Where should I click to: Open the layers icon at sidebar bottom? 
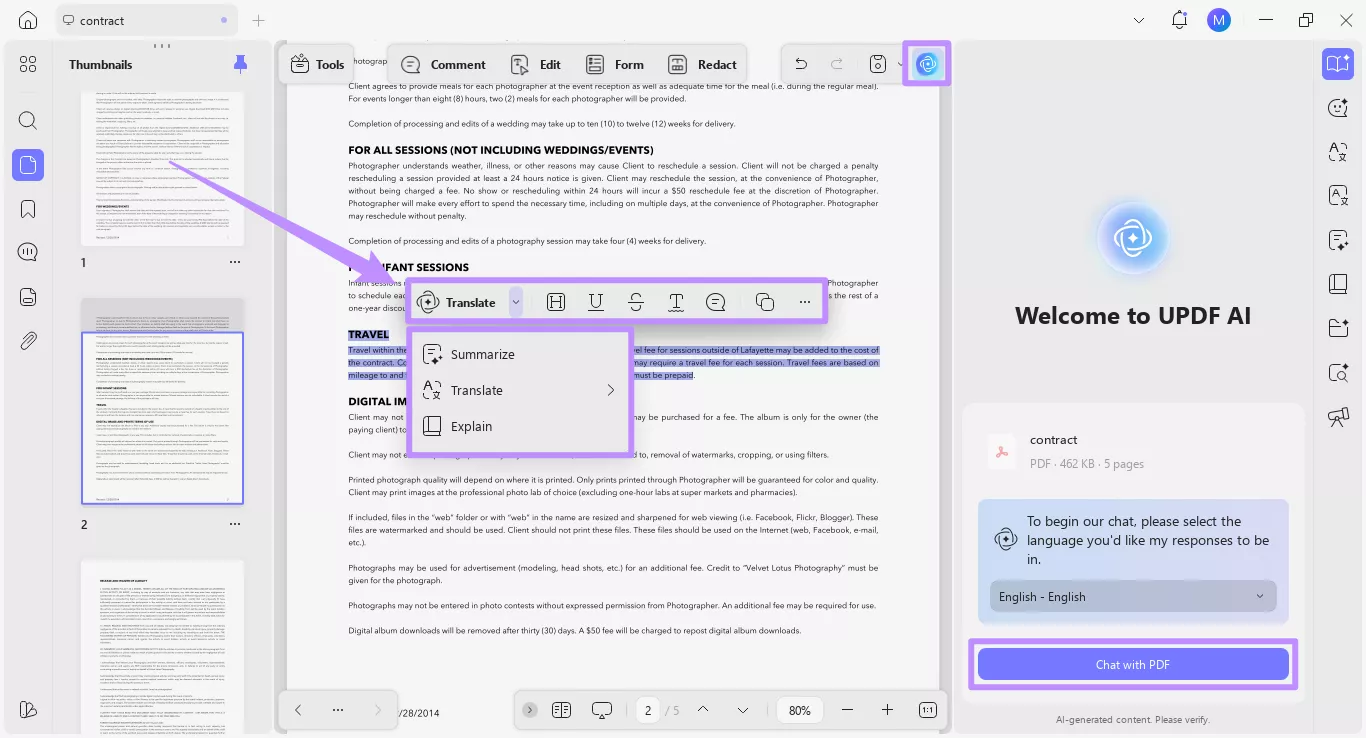(28, 709)
